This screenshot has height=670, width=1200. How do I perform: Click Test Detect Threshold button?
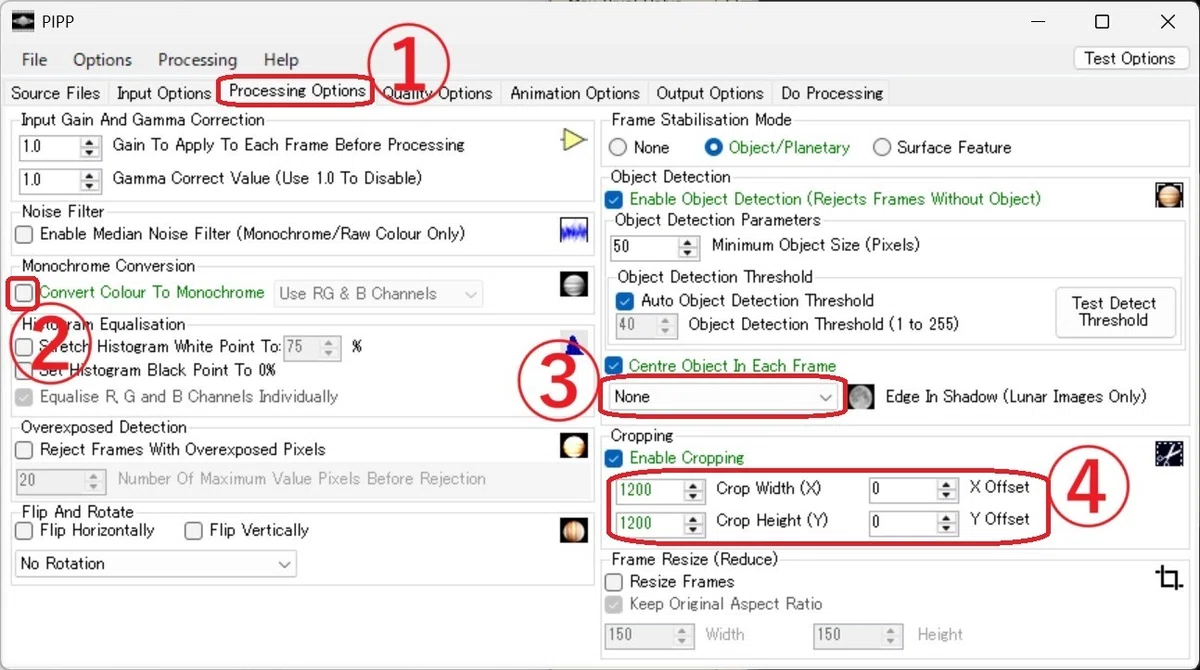tap(1114, 312)
